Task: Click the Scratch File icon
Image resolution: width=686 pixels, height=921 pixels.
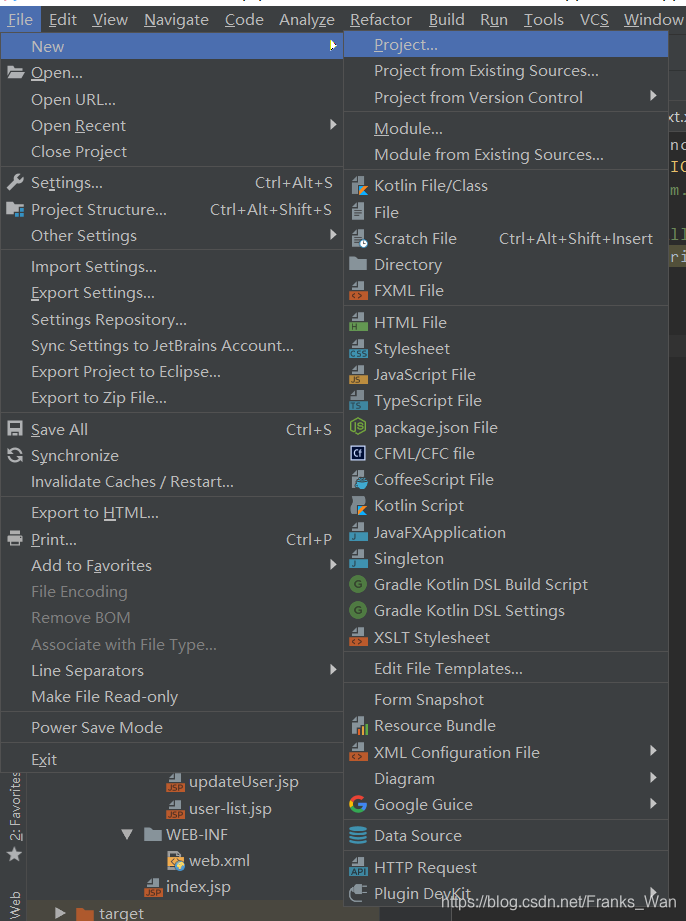Action: [358, 238]
